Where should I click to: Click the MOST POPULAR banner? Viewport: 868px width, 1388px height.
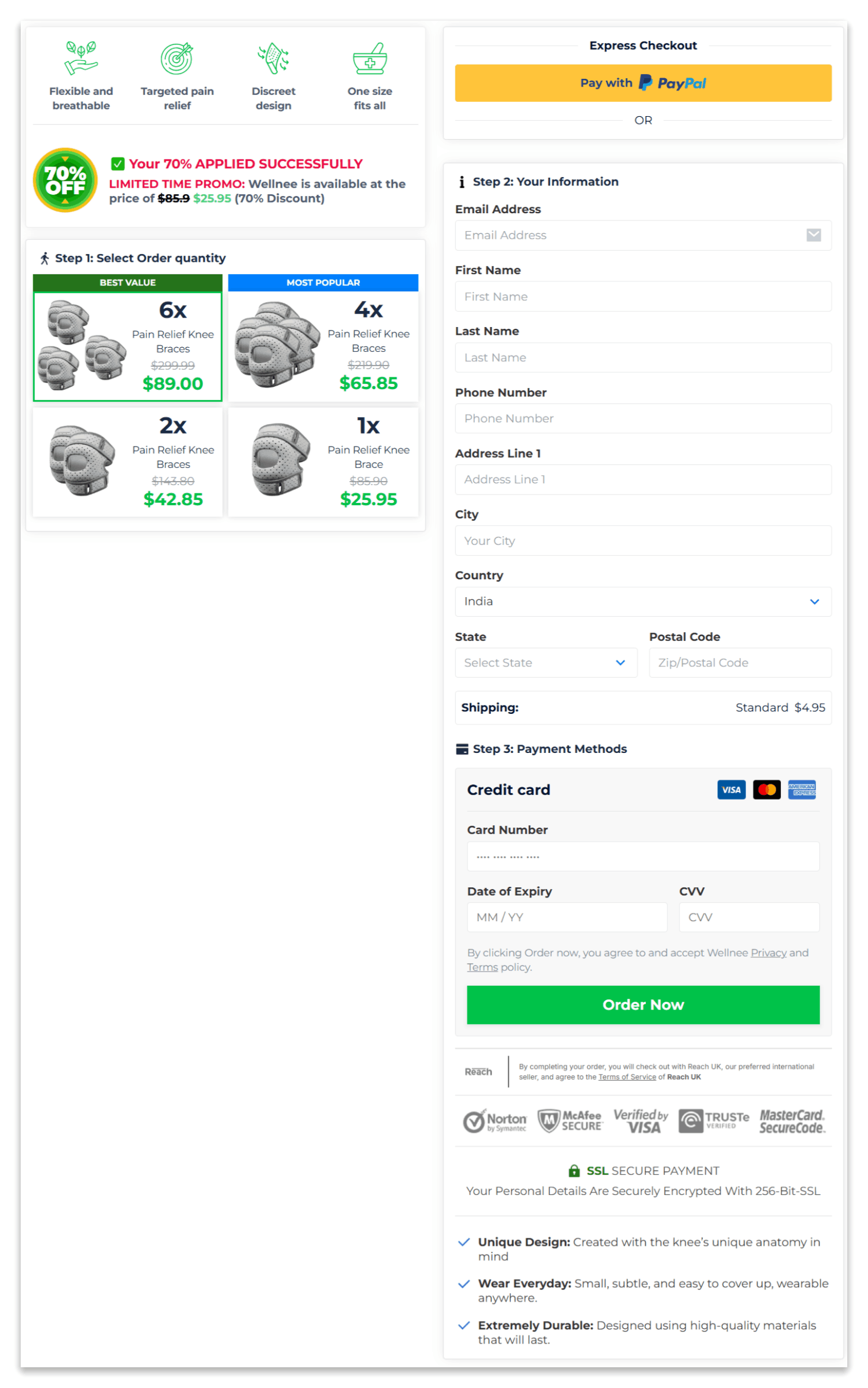click(x=323, y=283)
